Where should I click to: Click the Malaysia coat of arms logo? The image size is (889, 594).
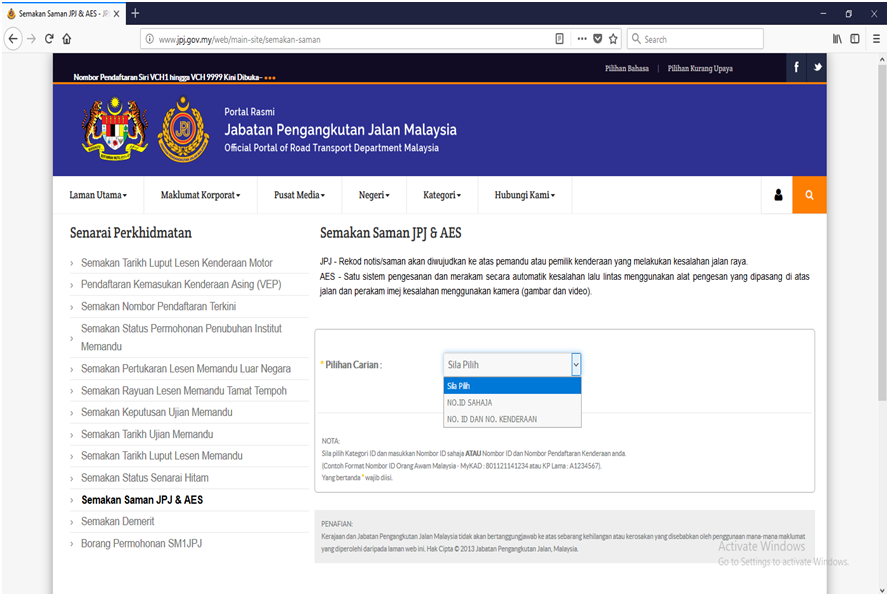tap(115, 129)
